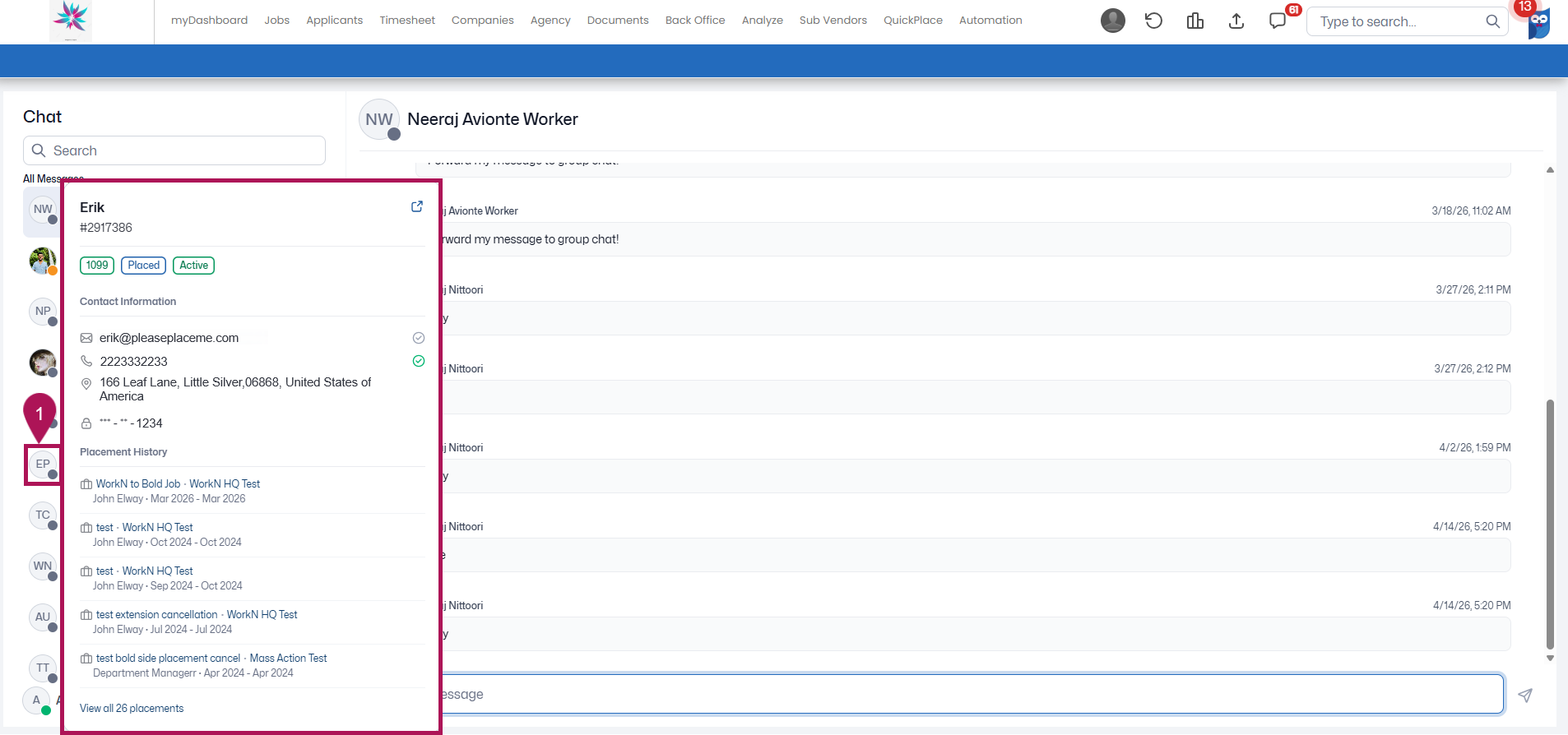Click the Type to search field
The width and height of the screenshot is (1568, 735).
pos(1408,21)
